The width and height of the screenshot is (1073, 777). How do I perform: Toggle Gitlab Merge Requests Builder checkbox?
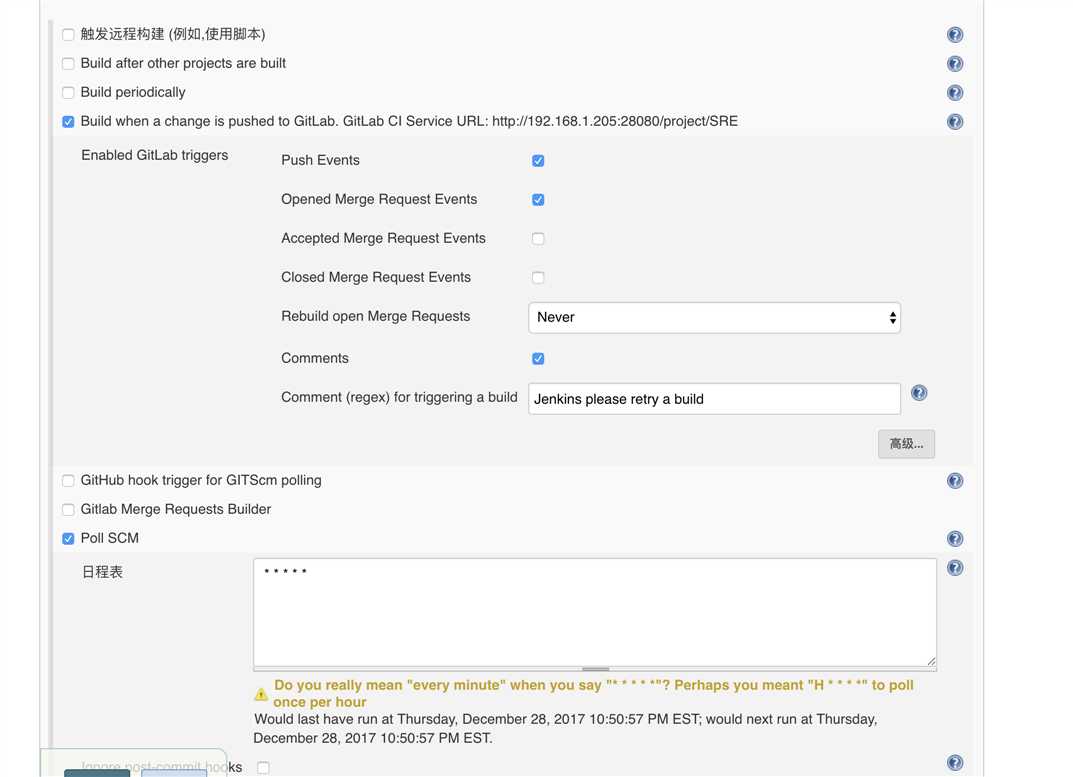click(x=68, y=510)
